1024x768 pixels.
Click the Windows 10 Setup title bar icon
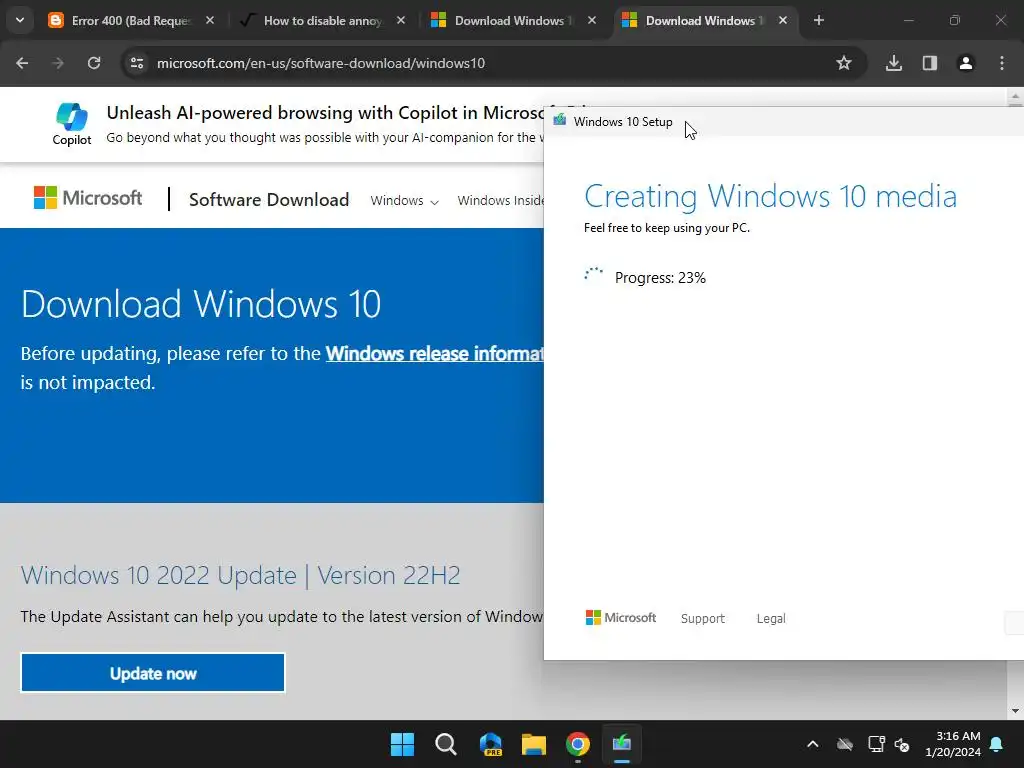click(560, 121)
